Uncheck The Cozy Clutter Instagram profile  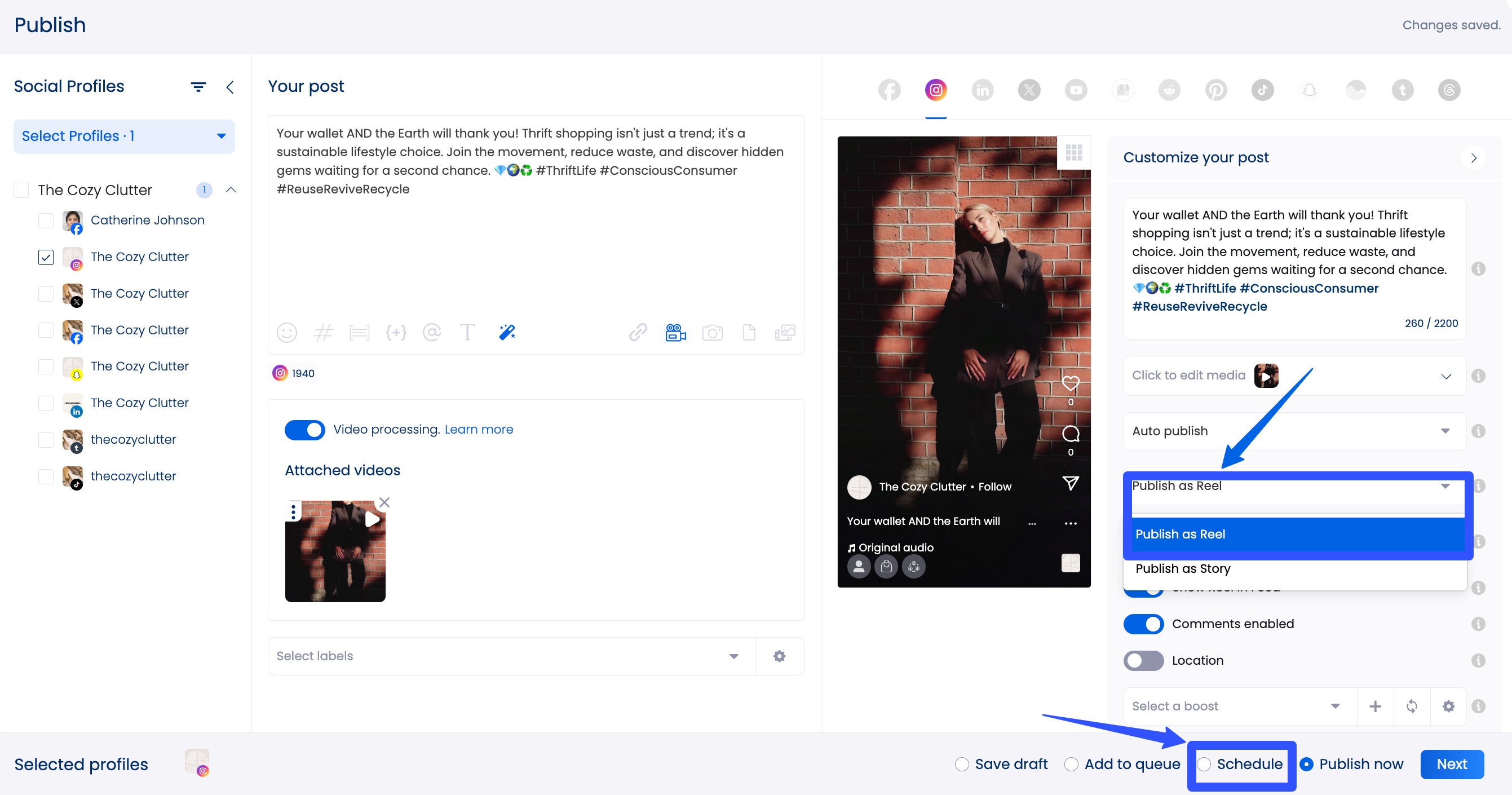pos(45,257)
